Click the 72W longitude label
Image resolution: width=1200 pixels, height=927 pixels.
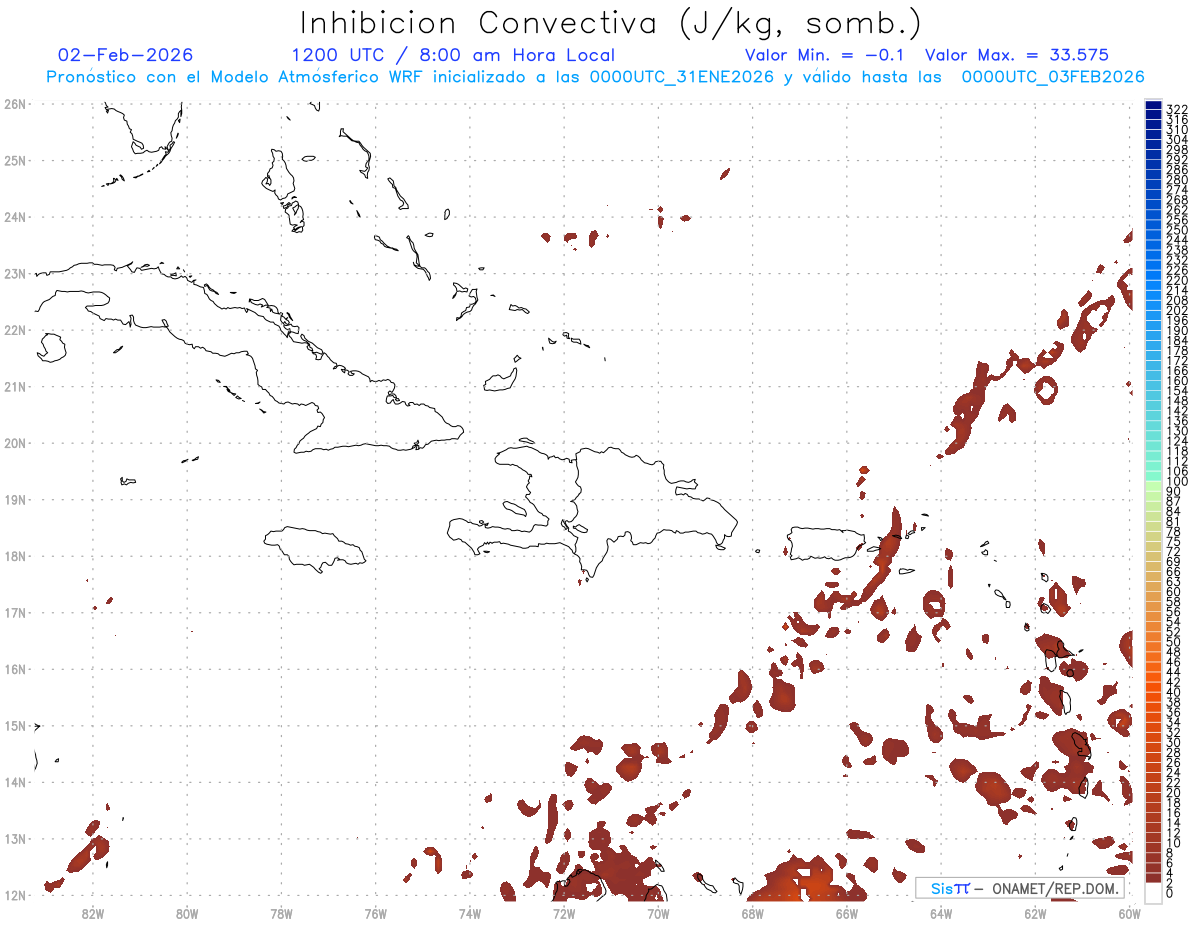click(x=563, y=913)
